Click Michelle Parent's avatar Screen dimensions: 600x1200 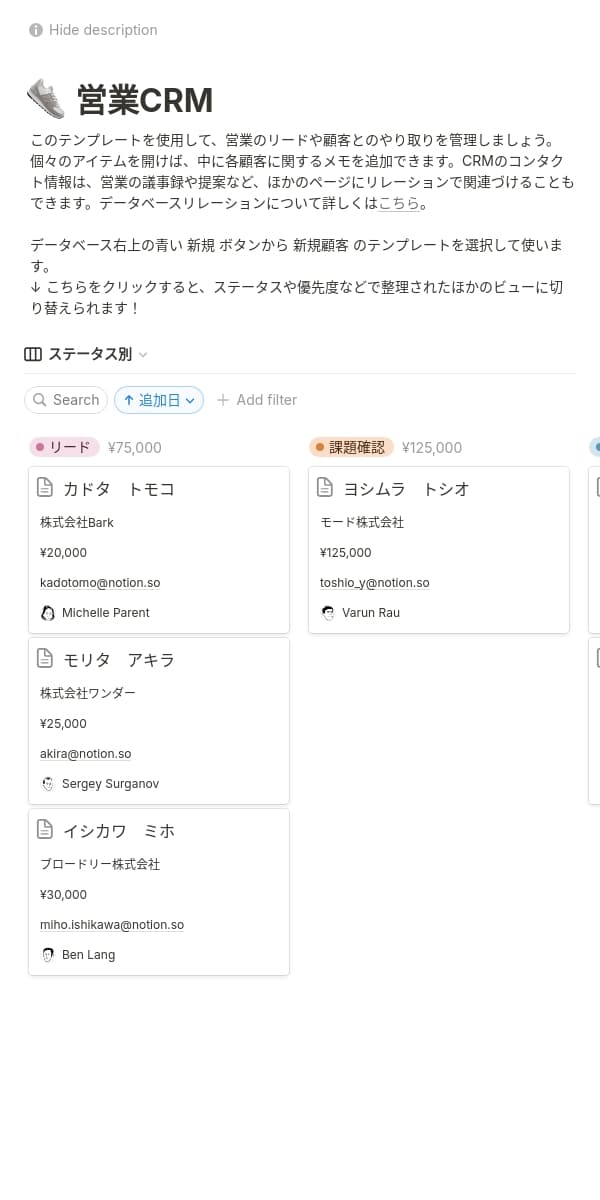(x=48, y=613)
